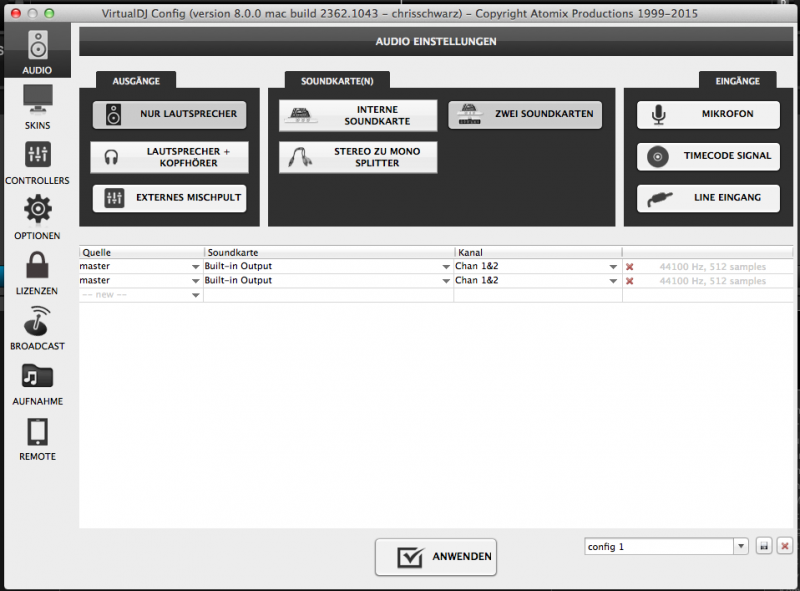Select Nur Lautsprecher output option
800x591 pixels.
[x=169, y=114]
